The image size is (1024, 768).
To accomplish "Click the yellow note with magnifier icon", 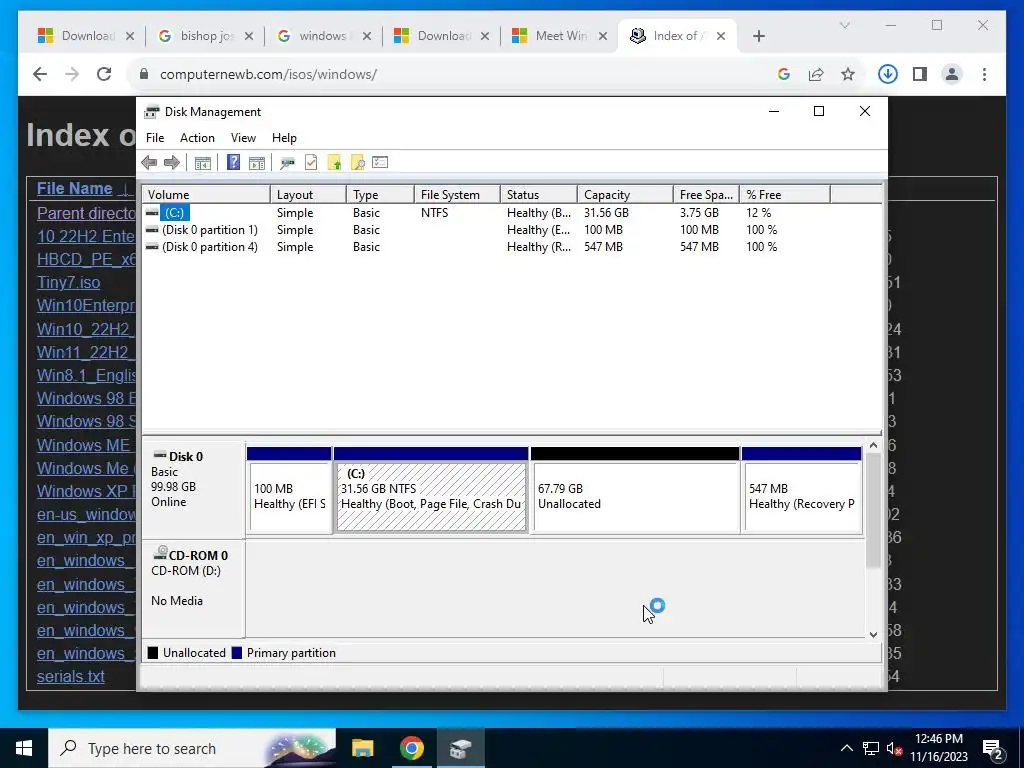I will tap(357, 163).
